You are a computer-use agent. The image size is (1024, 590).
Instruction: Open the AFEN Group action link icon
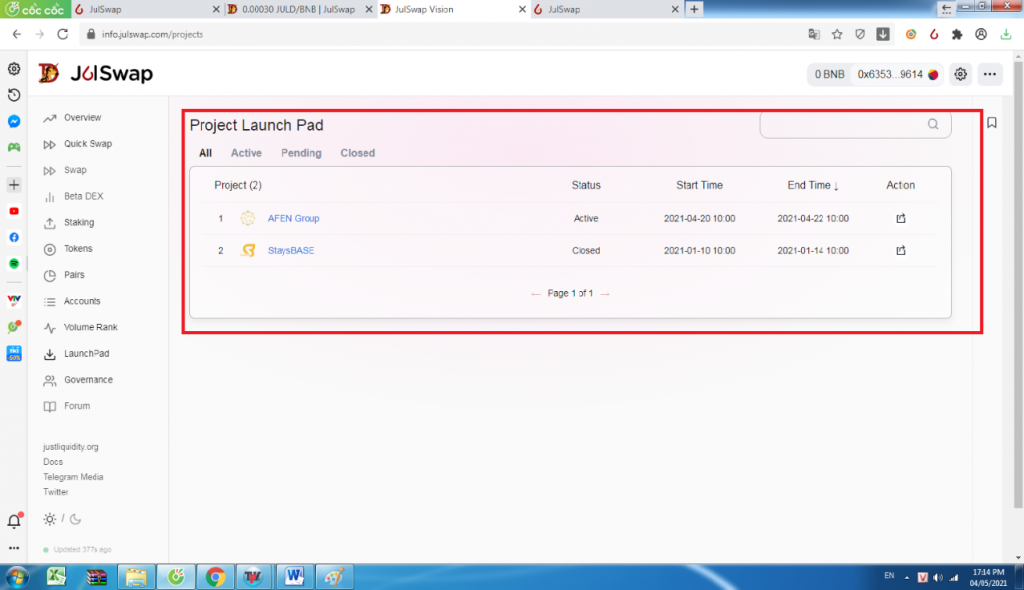[900, 218]
